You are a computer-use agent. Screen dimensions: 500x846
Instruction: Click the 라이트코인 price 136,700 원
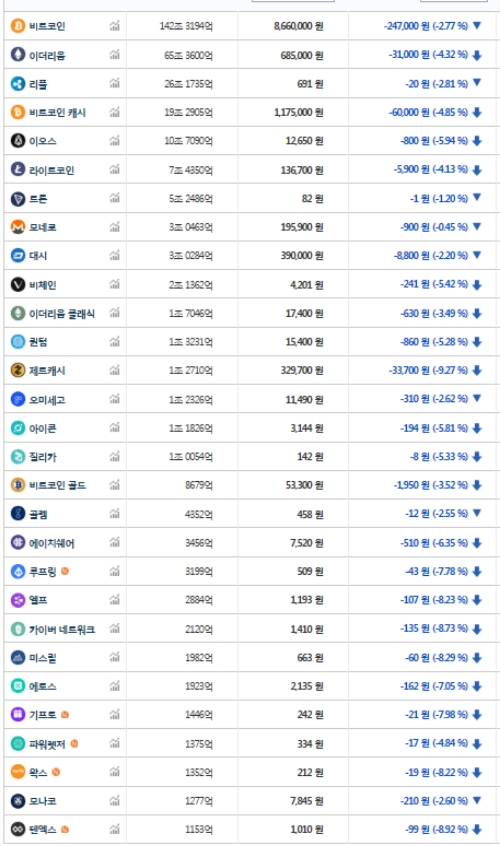tap(302, 170)
